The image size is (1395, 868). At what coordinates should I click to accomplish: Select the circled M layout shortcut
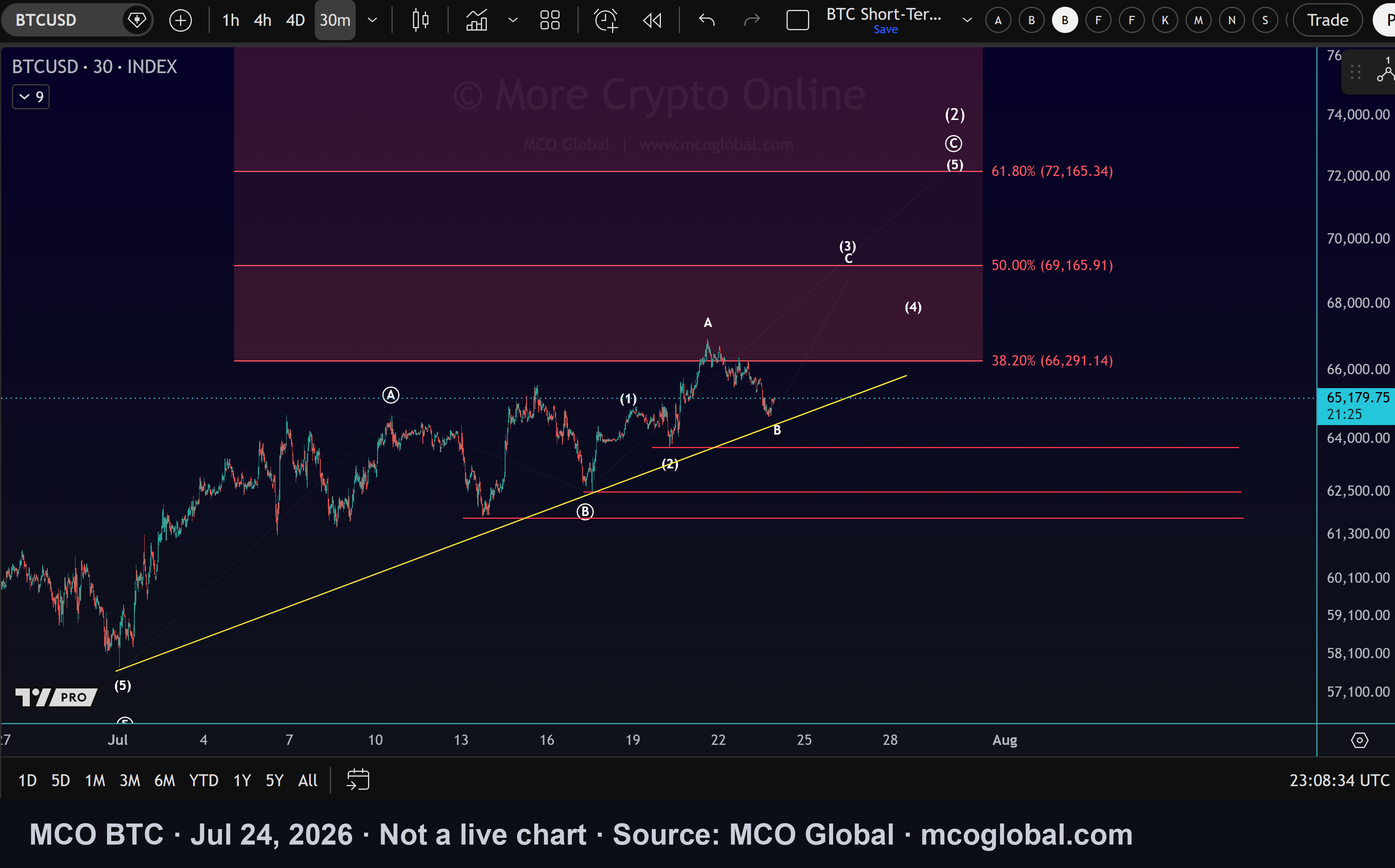[x=1198, y=21]
